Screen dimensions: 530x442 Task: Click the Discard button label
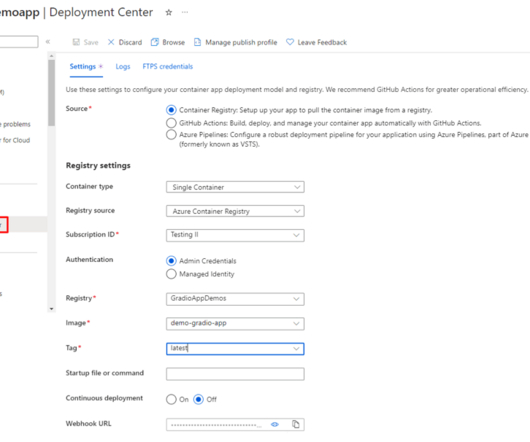(130, 42)
